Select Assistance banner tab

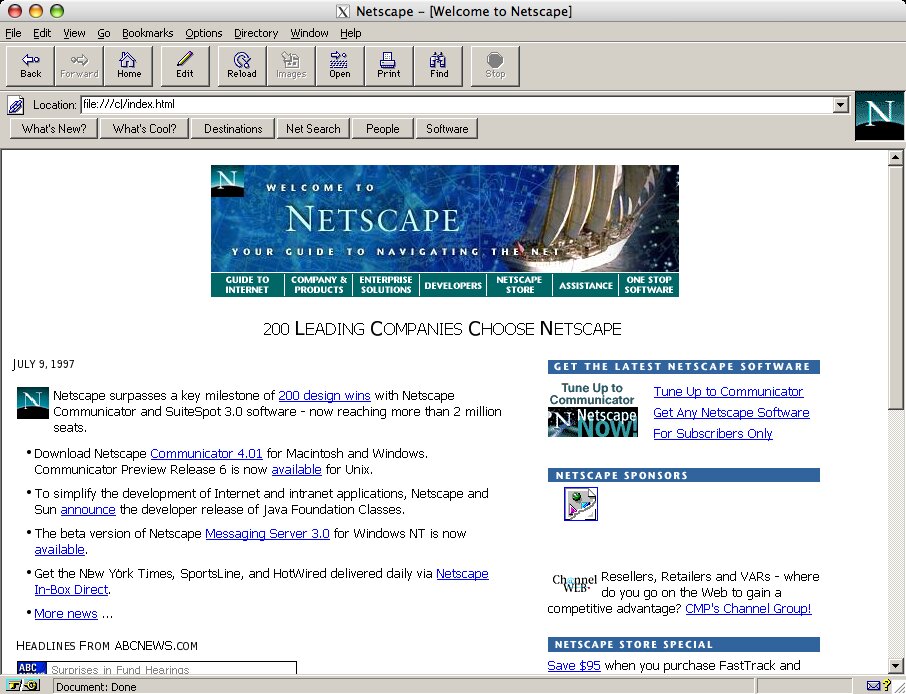tap(586, 284)
